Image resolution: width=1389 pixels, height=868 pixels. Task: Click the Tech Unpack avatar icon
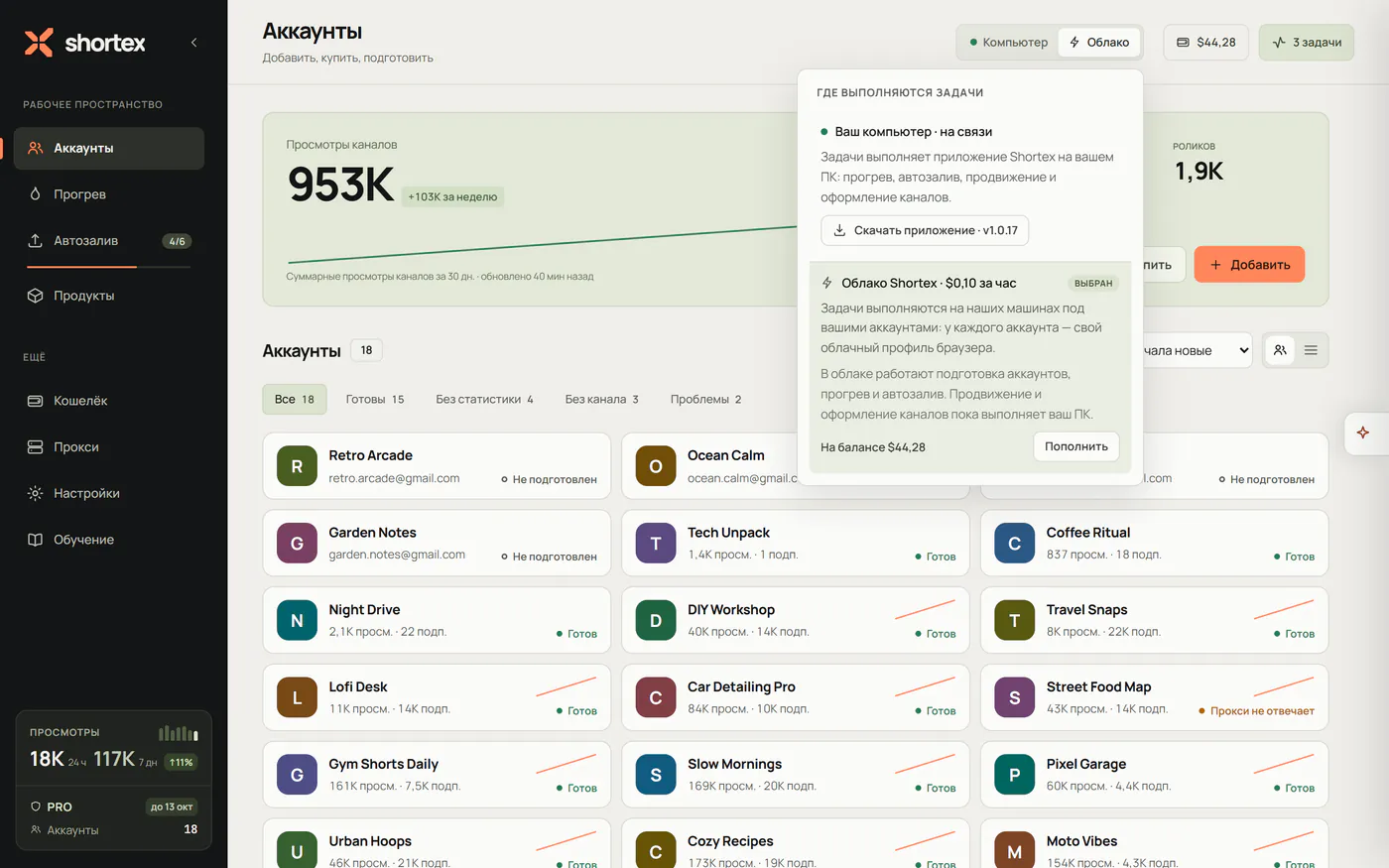tap(656, 544)
